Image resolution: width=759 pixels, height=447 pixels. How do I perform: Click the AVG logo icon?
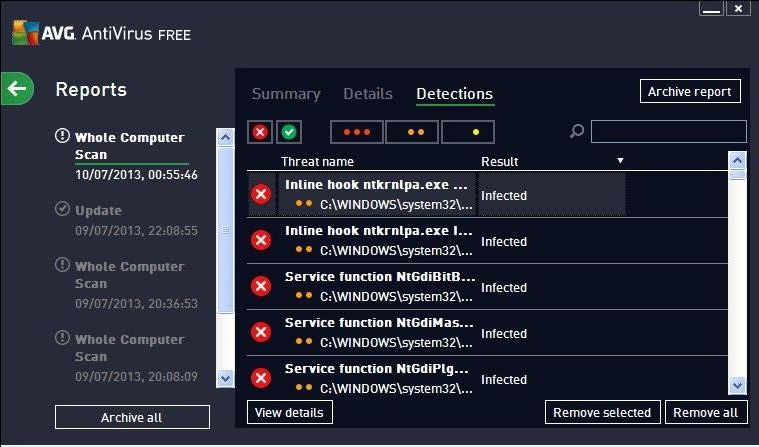[26, 32]
